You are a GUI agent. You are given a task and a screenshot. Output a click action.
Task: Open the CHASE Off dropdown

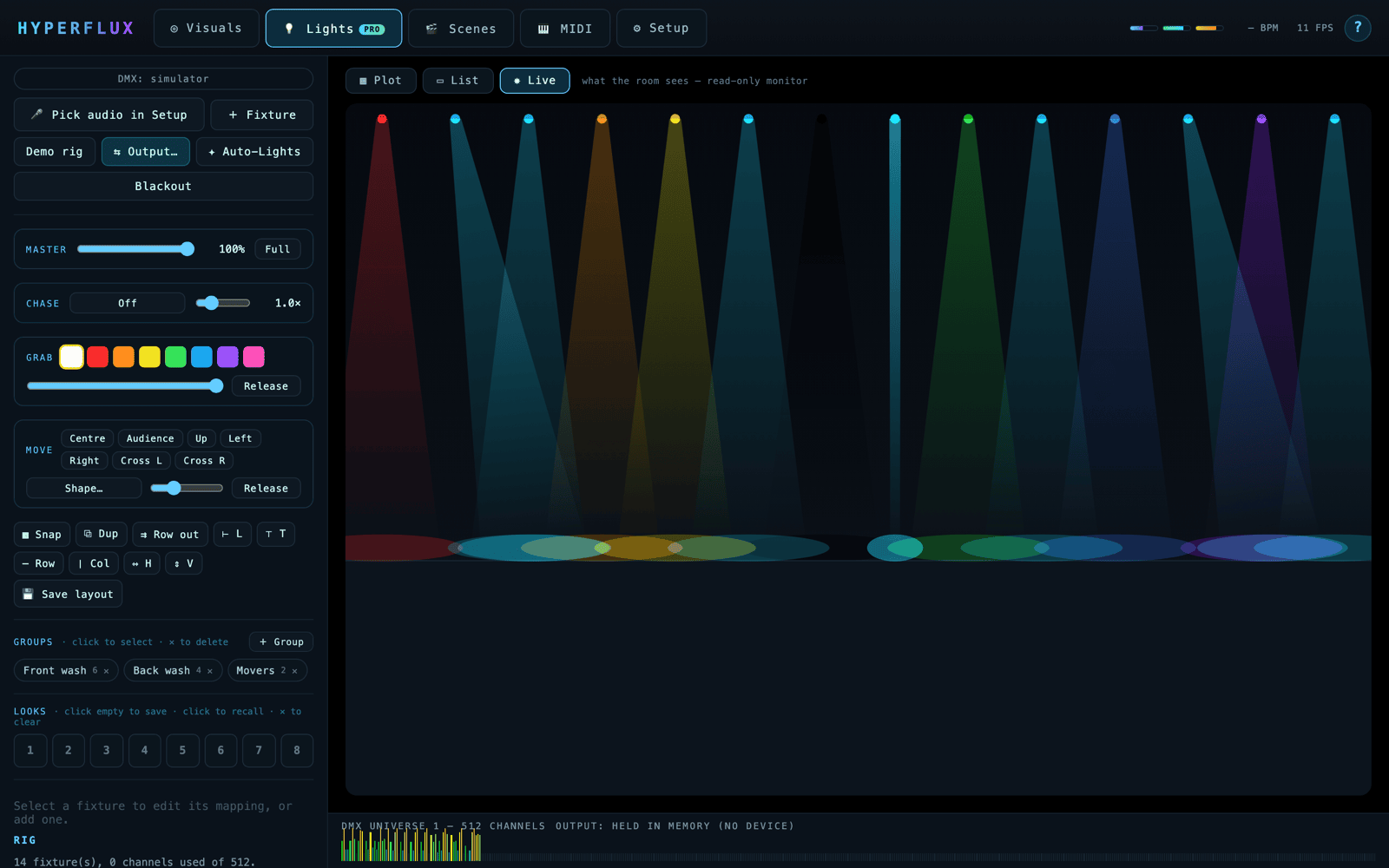point(128,303)
